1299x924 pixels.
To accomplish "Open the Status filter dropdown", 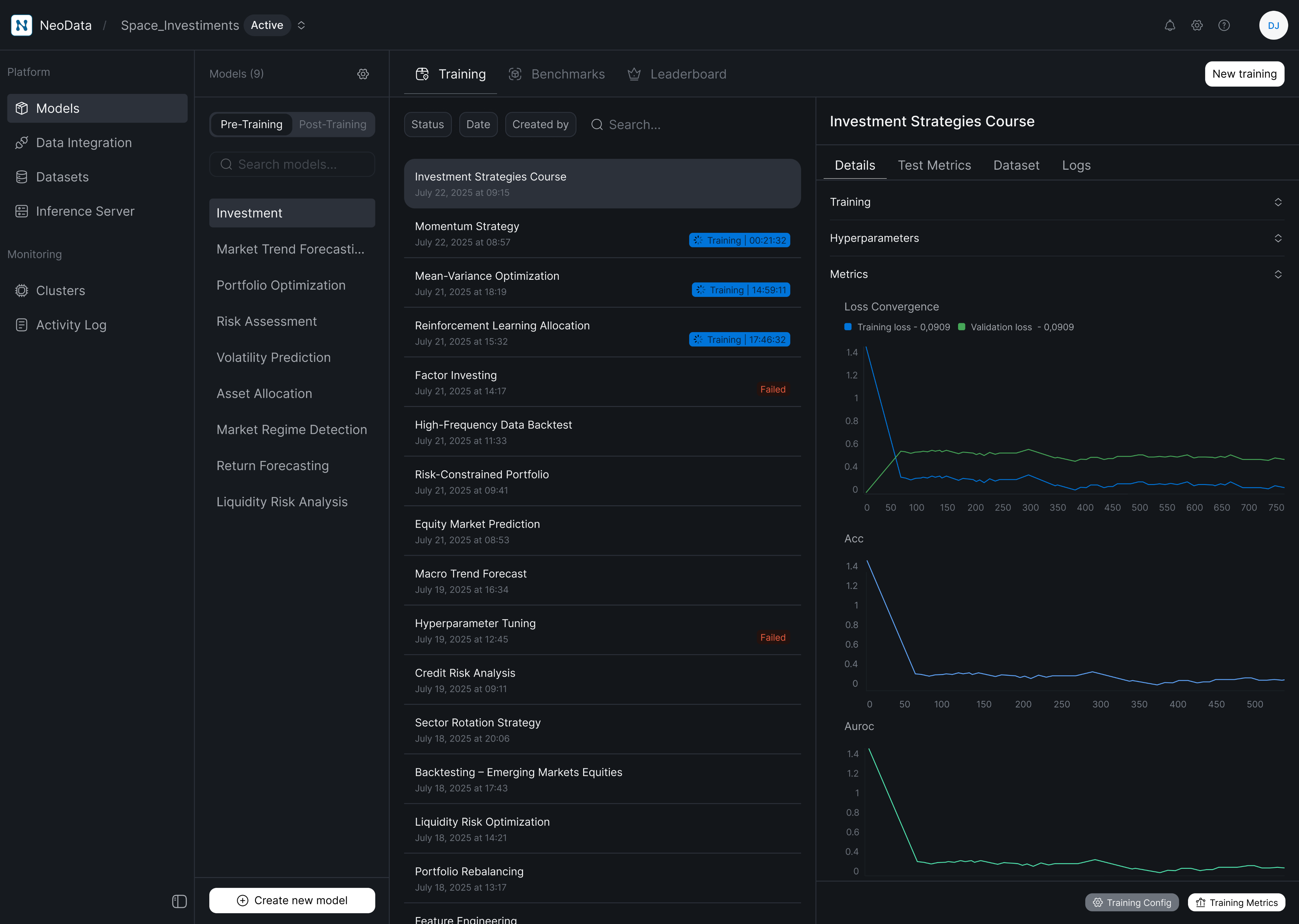I will click(x=427, y=125).
